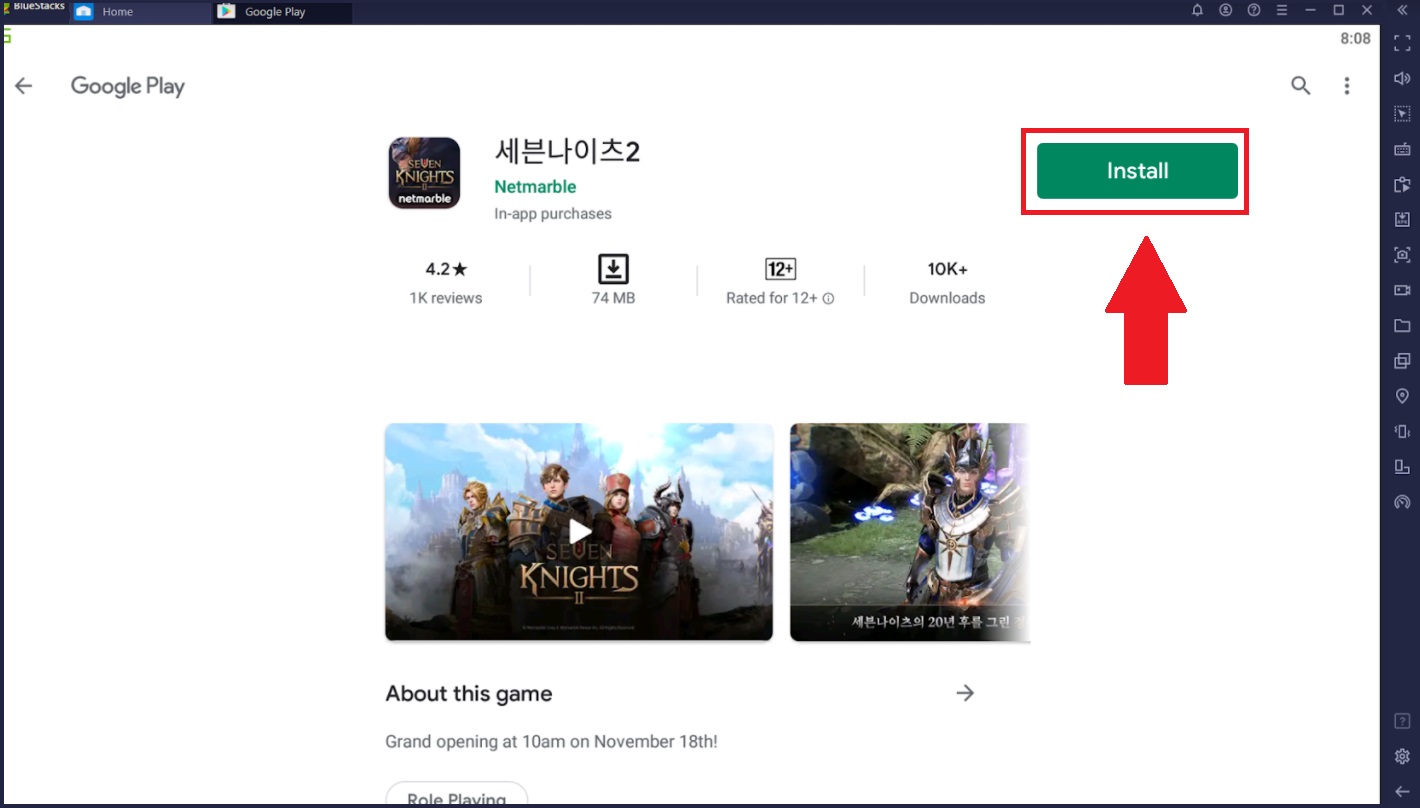Click the green Install button
This screenshot has width=1420, height=808.
pyautogui.click(x=1137, y=171)
